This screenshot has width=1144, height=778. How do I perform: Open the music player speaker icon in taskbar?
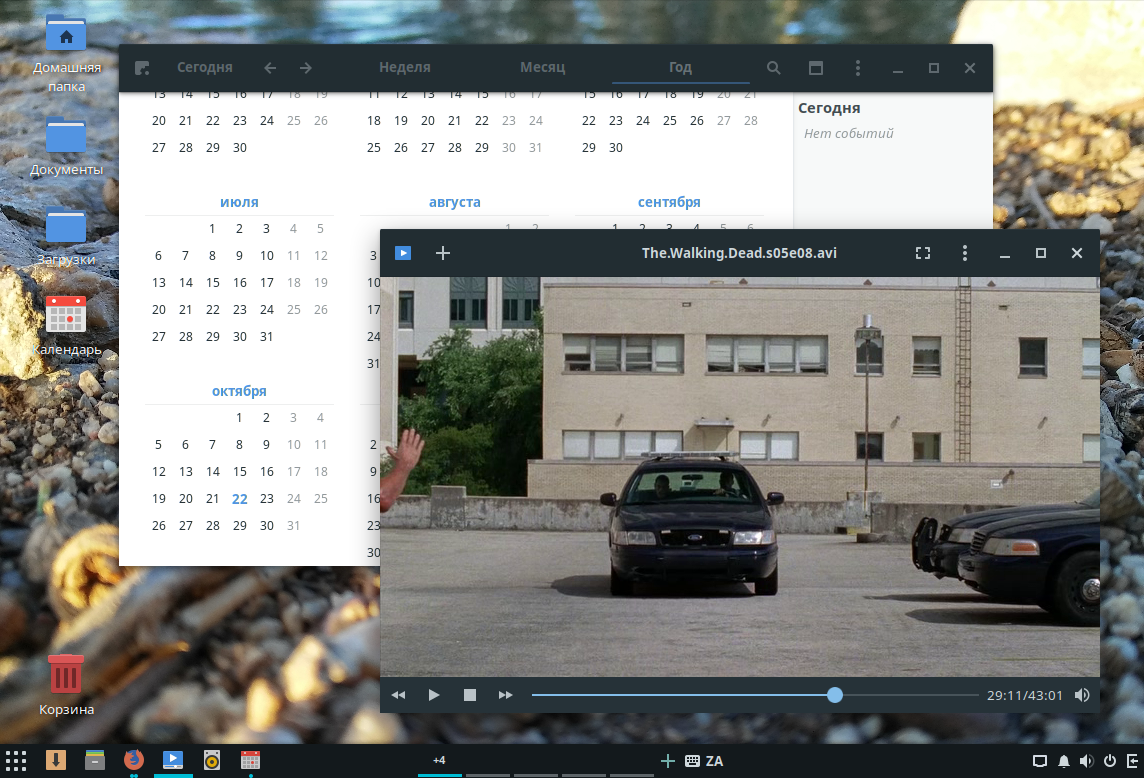pyautogui.click(x=212, y=760)
